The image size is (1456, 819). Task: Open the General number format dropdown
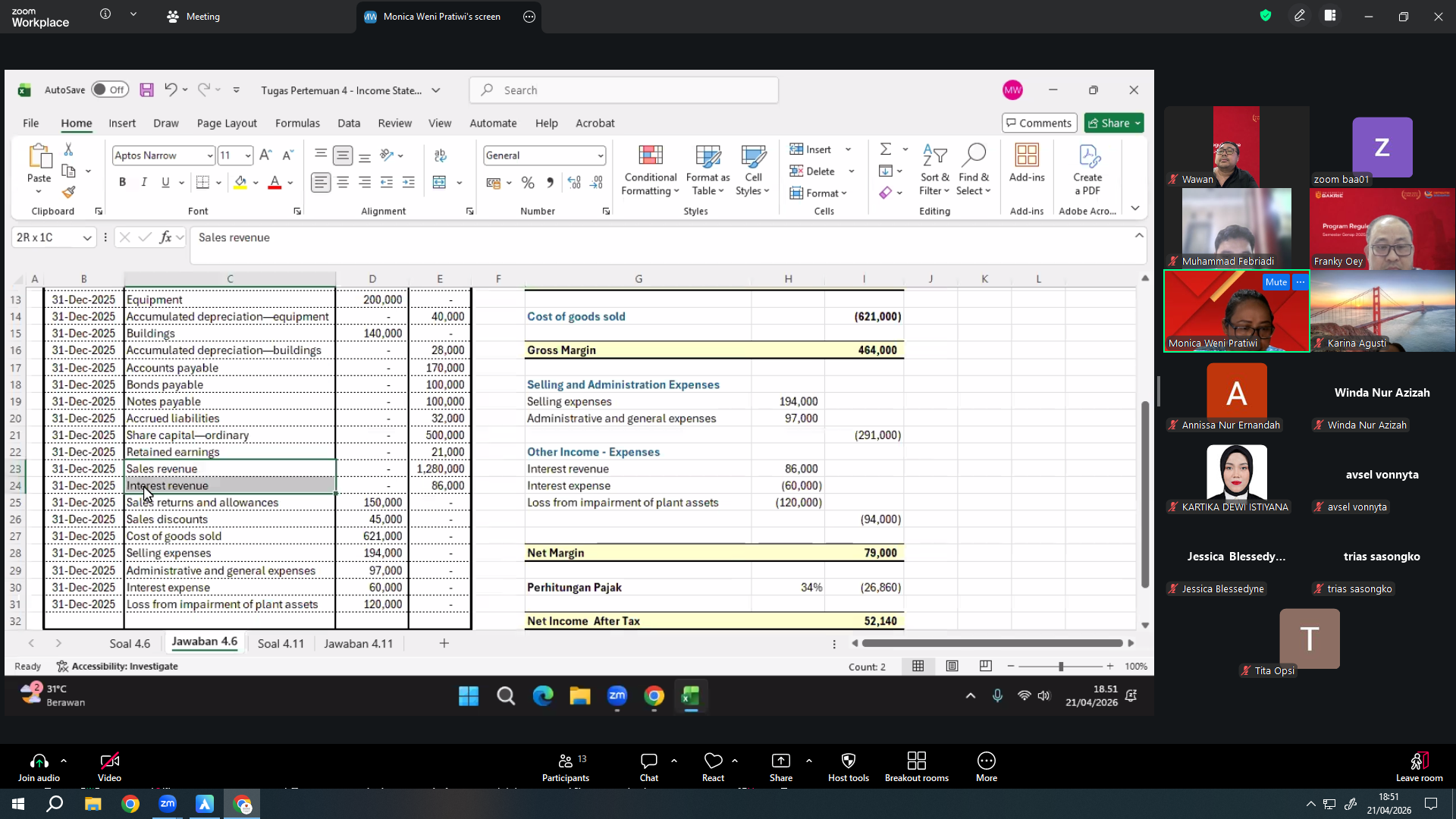[600, 155]
